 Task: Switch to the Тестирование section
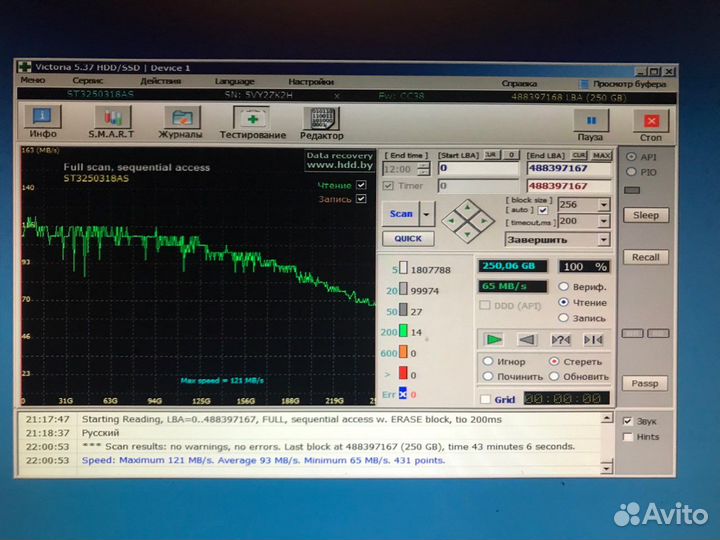252,122
